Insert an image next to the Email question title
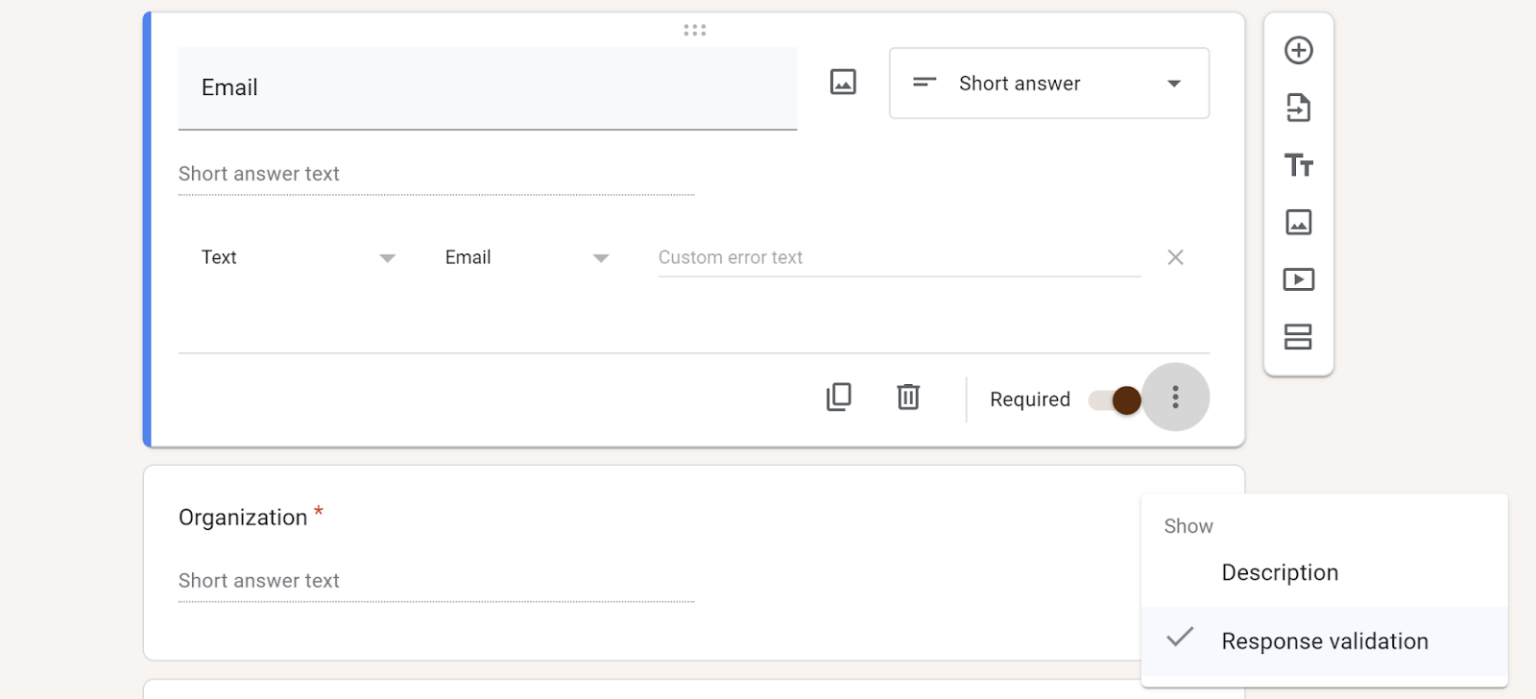The width and height of the screenshot is (1536, 699). pyautogui.click(x=843, y=82)
